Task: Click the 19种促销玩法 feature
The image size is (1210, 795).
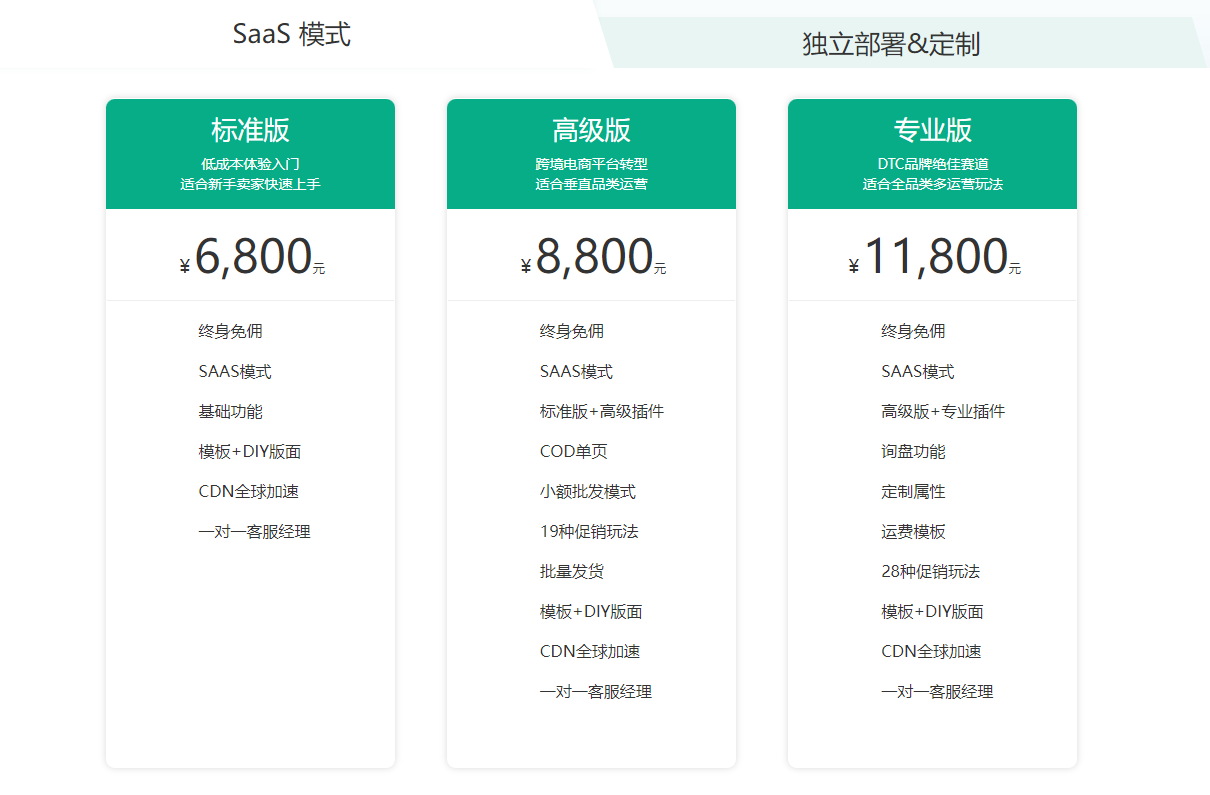Action: click(588, 531)
